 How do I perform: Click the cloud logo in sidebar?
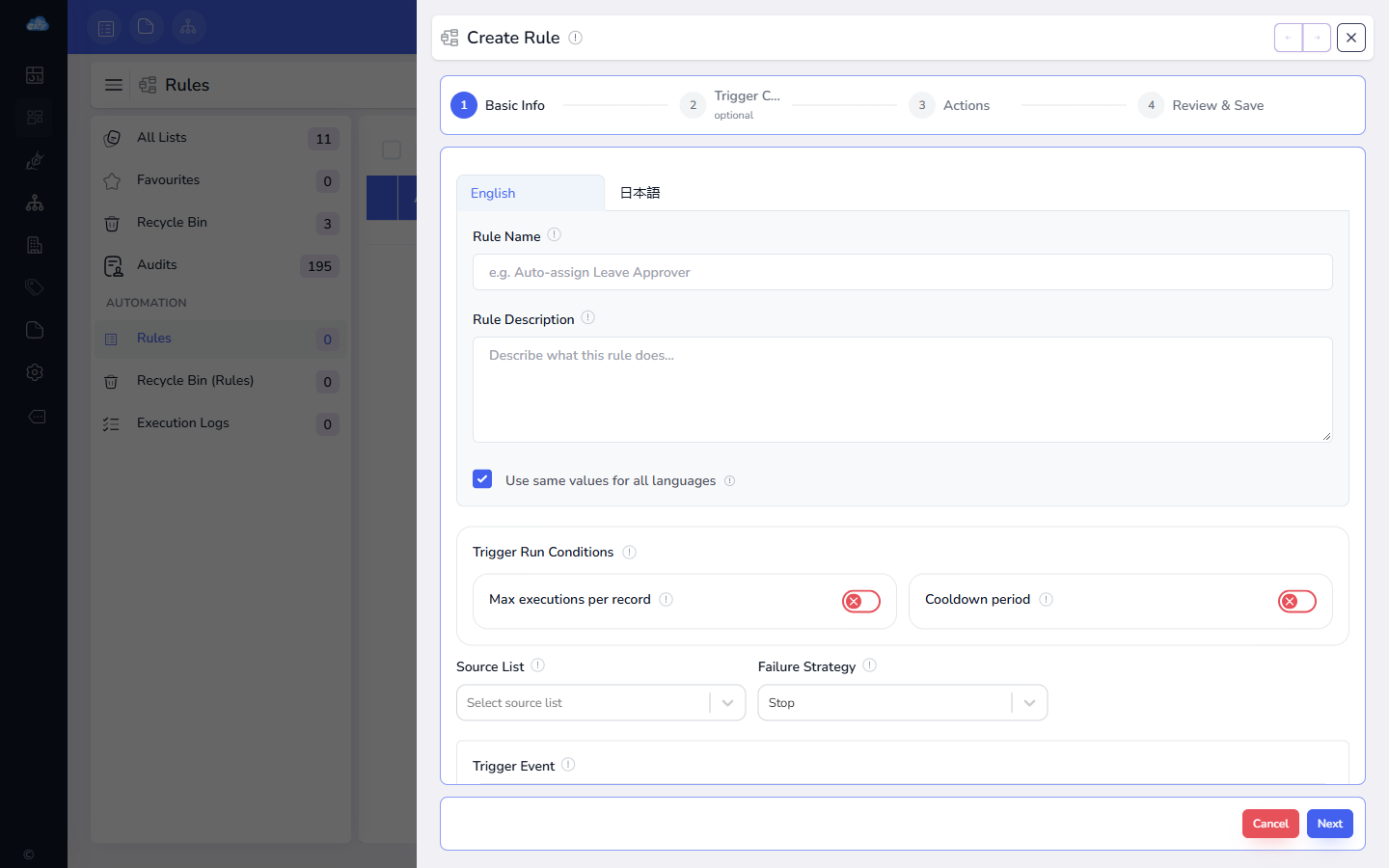(x=38, y=23)
